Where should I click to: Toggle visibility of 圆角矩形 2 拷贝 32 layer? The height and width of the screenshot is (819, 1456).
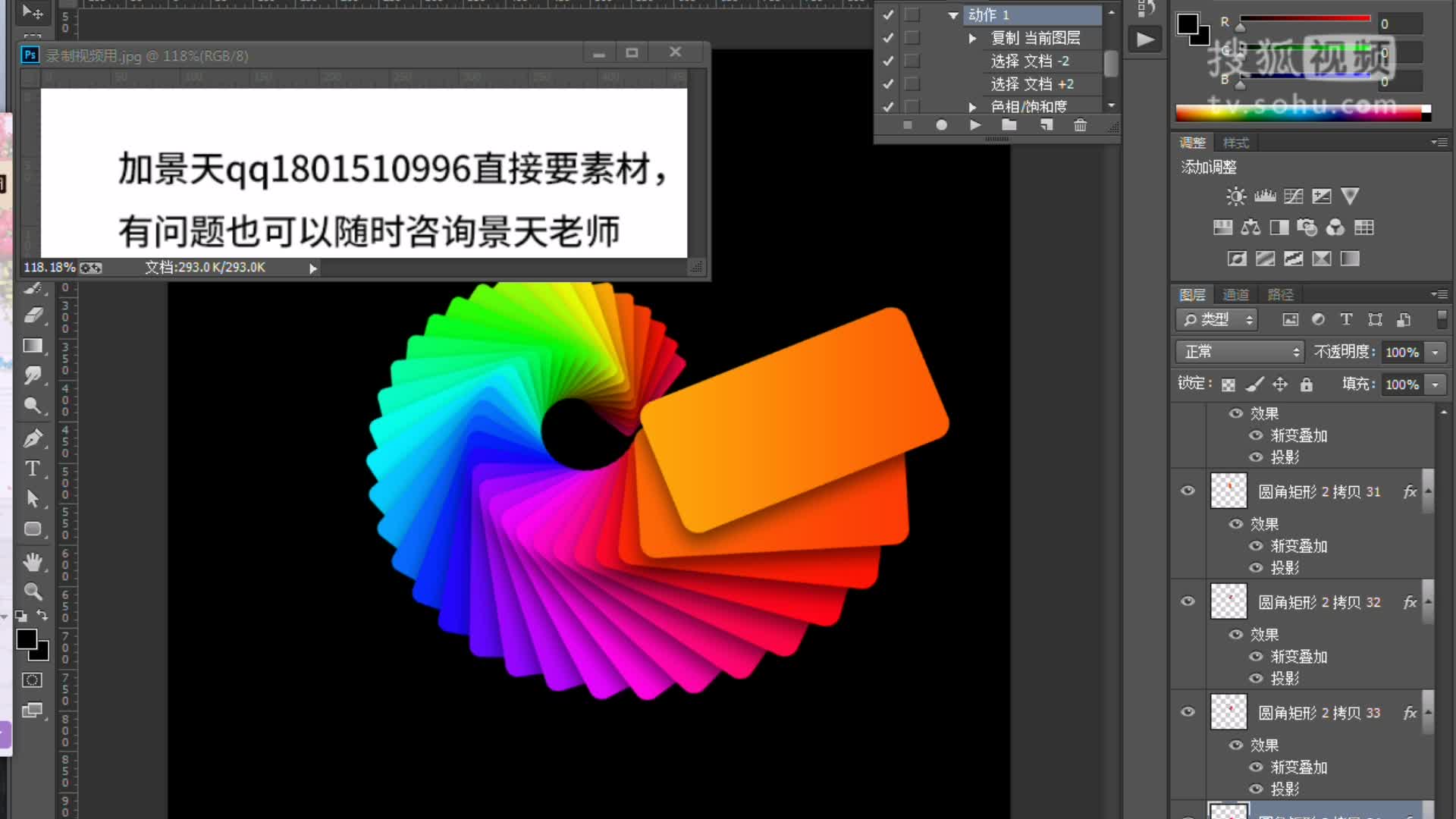(x=1189, y=601)
